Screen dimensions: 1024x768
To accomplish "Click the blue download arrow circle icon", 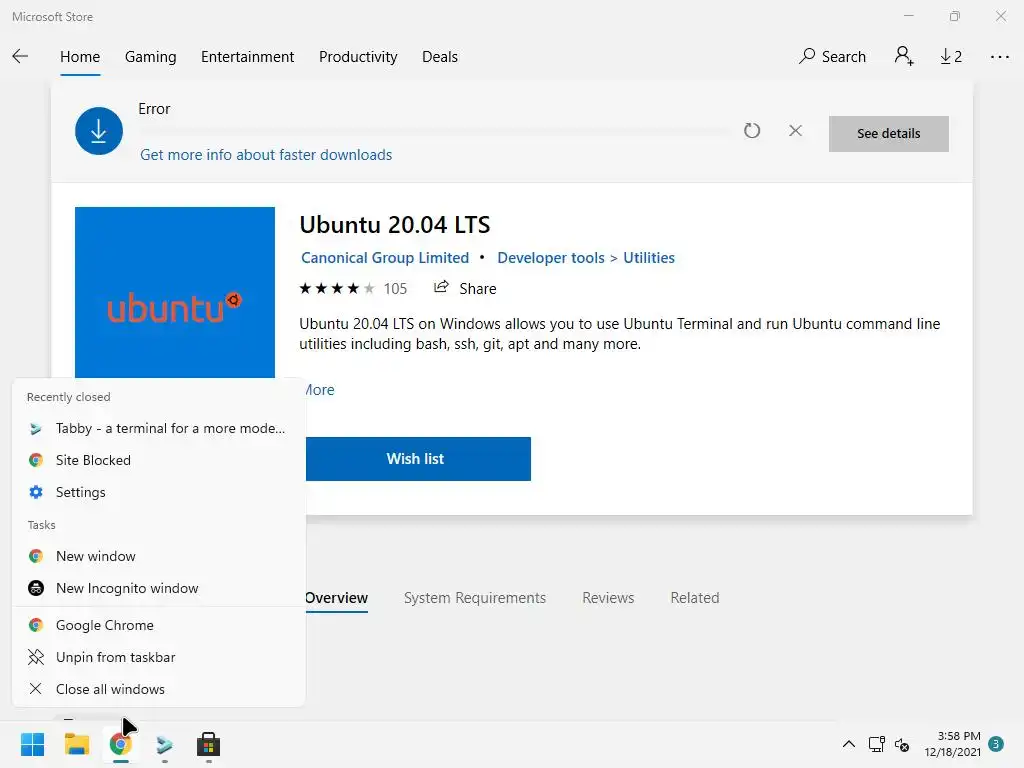I will click(99, 131).
